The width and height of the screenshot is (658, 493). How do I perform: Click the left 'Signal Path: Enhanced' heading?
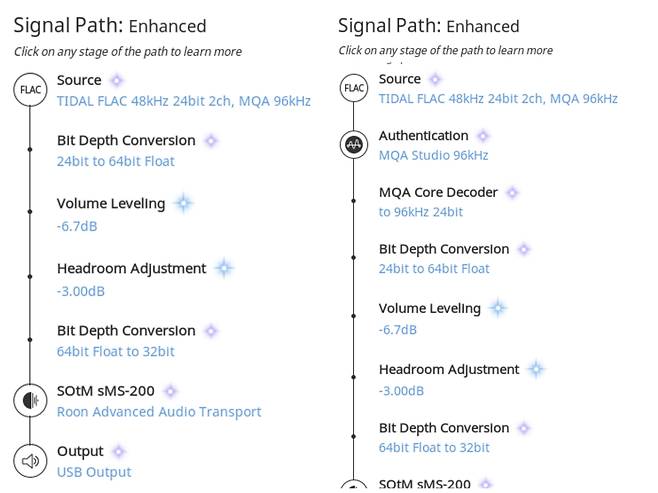(x=110, y=26)
